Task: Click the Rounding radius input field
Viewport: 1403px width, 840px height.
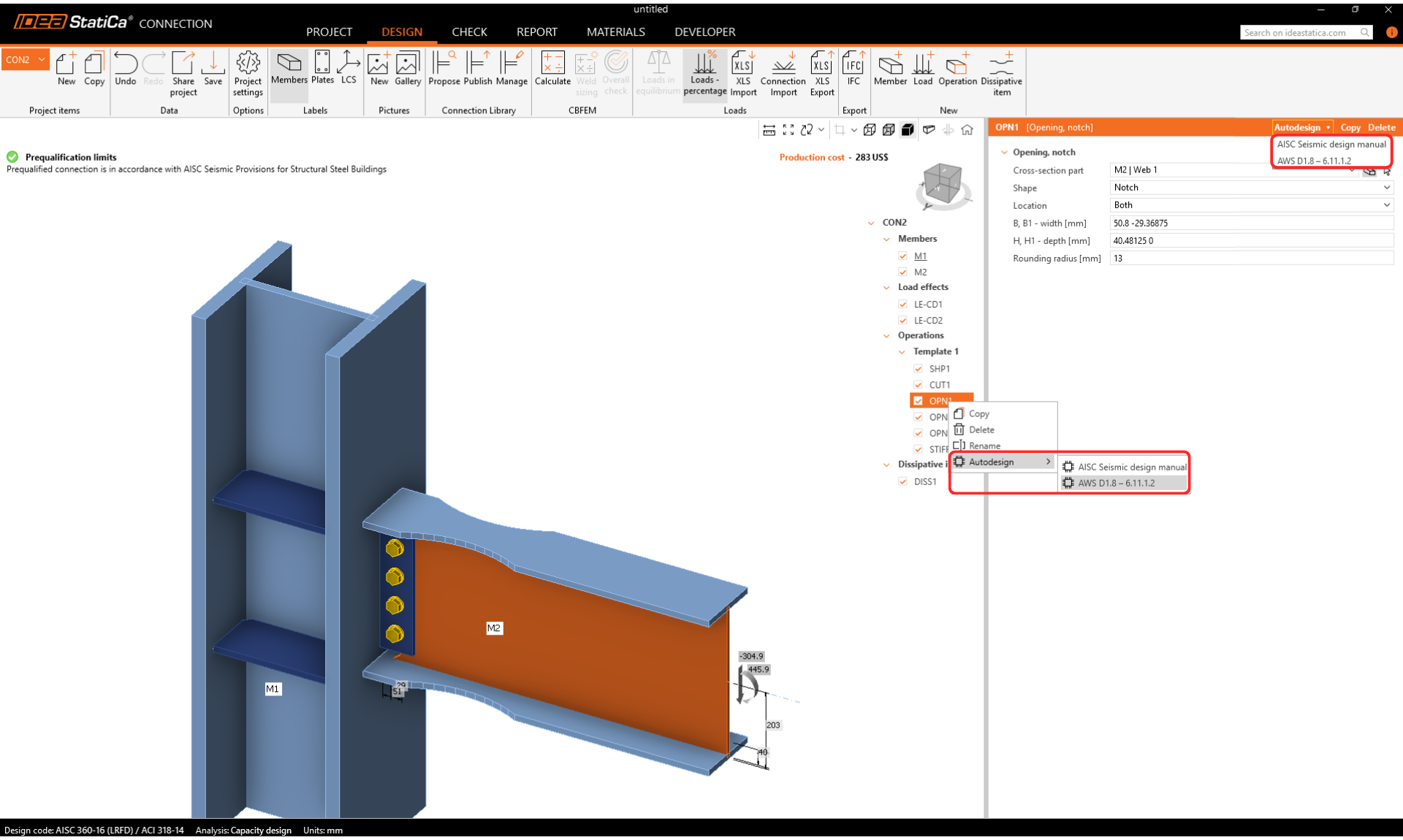Action: click(x=1251, y=258)
